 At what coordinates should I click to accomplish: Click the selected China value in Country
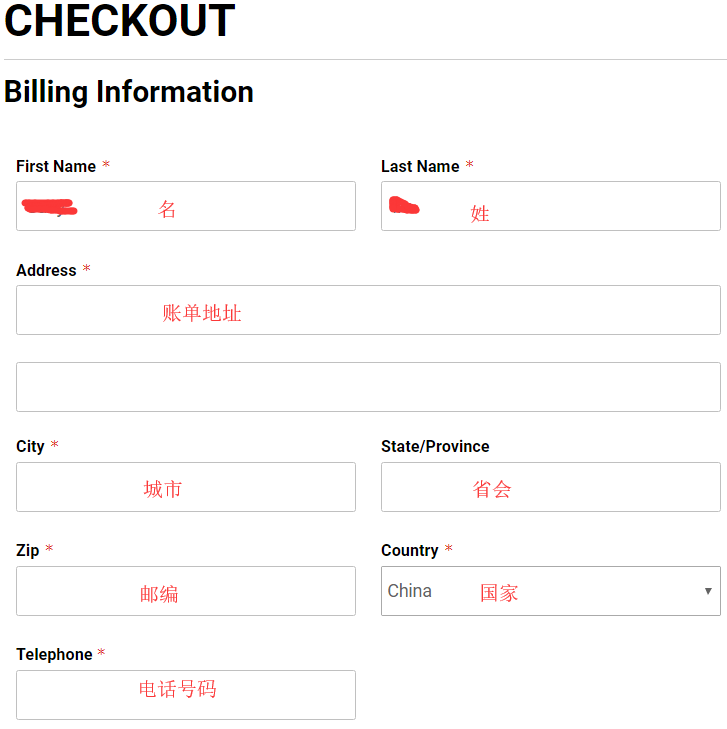click(410, 591)
